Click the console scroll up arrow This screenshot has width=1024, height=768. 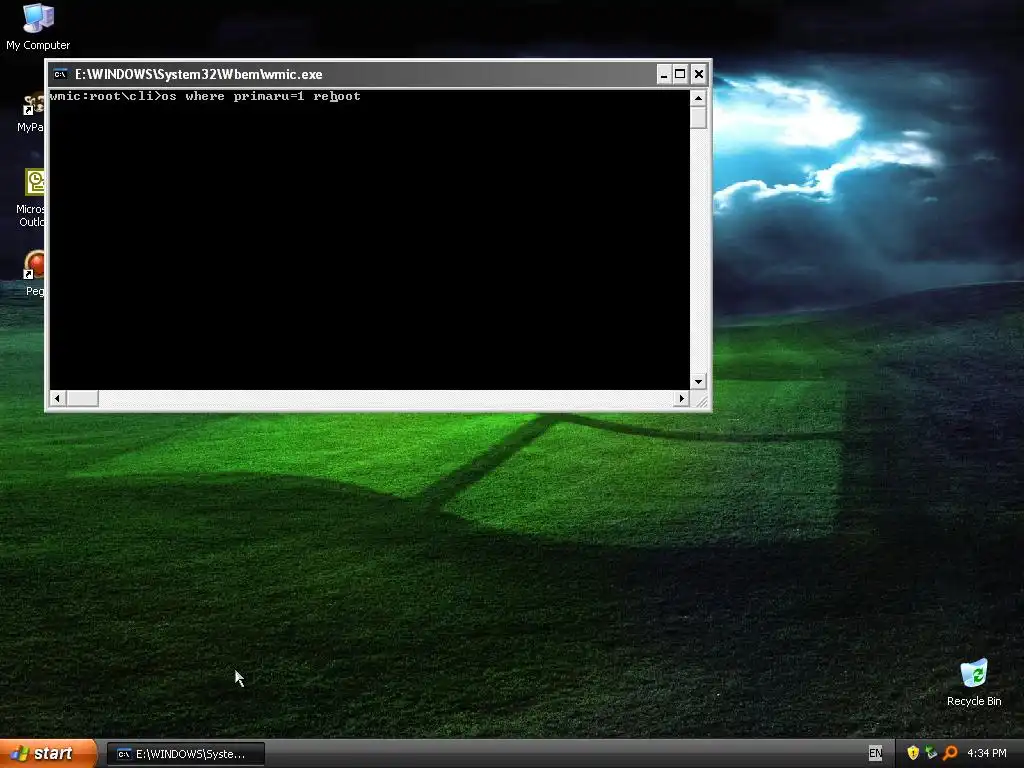[698, 99]
